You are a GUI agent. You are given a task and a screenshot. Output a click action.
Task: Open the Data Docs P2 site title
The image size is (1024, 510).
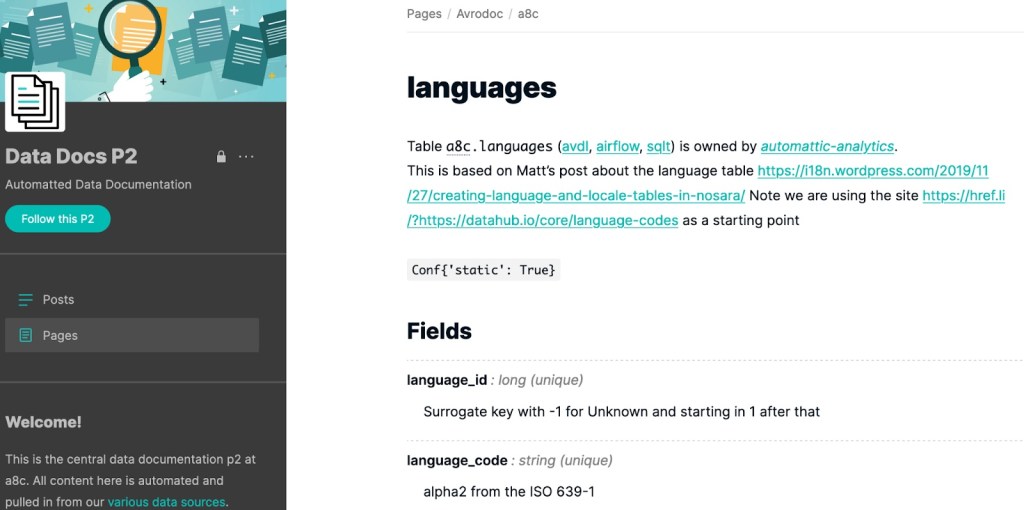click(x=71, y=156)
